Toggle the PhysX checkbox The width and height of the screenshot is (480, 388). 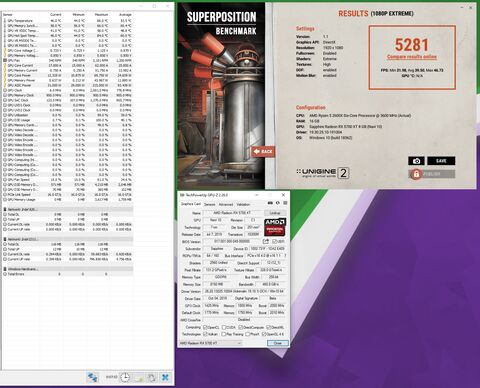pos(248,334)
